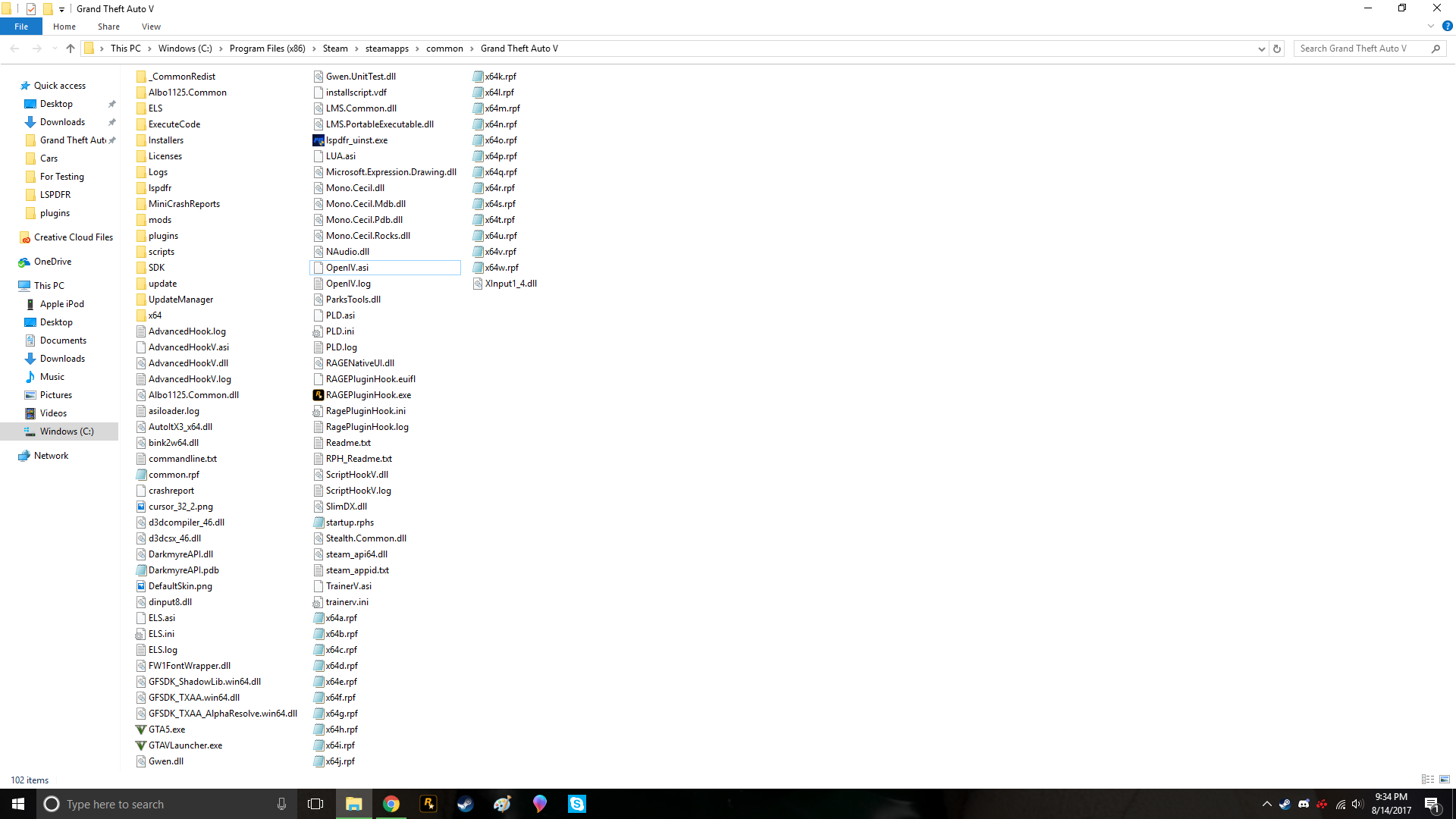Select LSPDFR folder in Quick access
1456x819 pixels.
(55, 195)
